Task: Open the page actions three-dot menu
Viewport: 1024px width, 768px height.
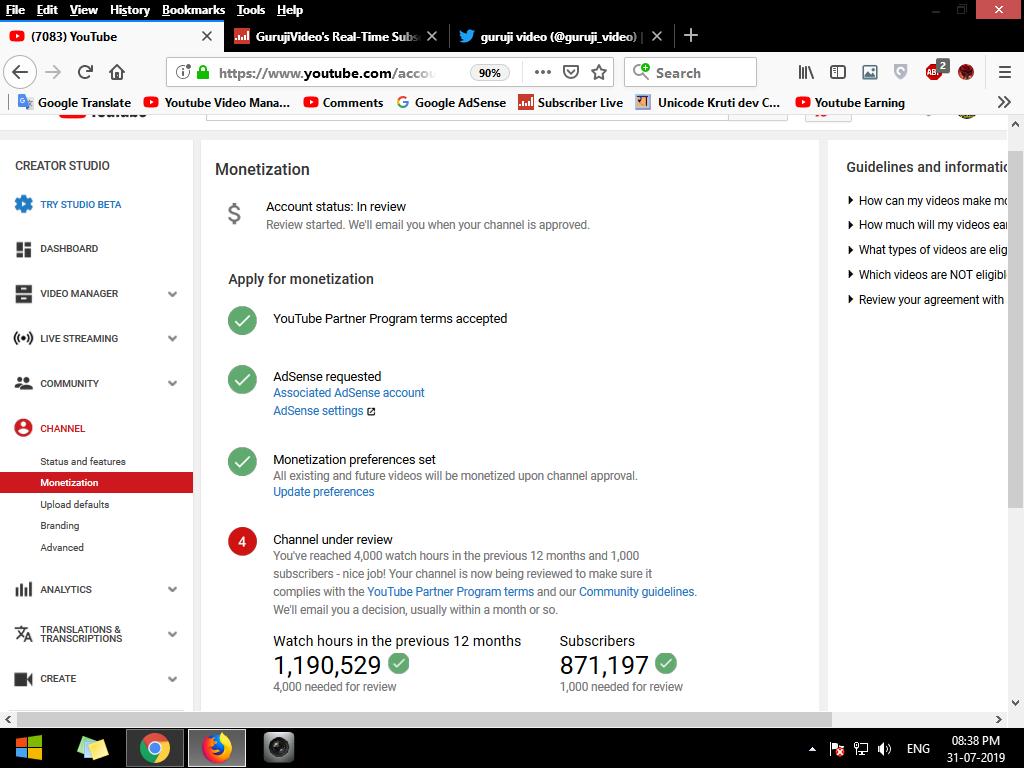Action: 543,72
